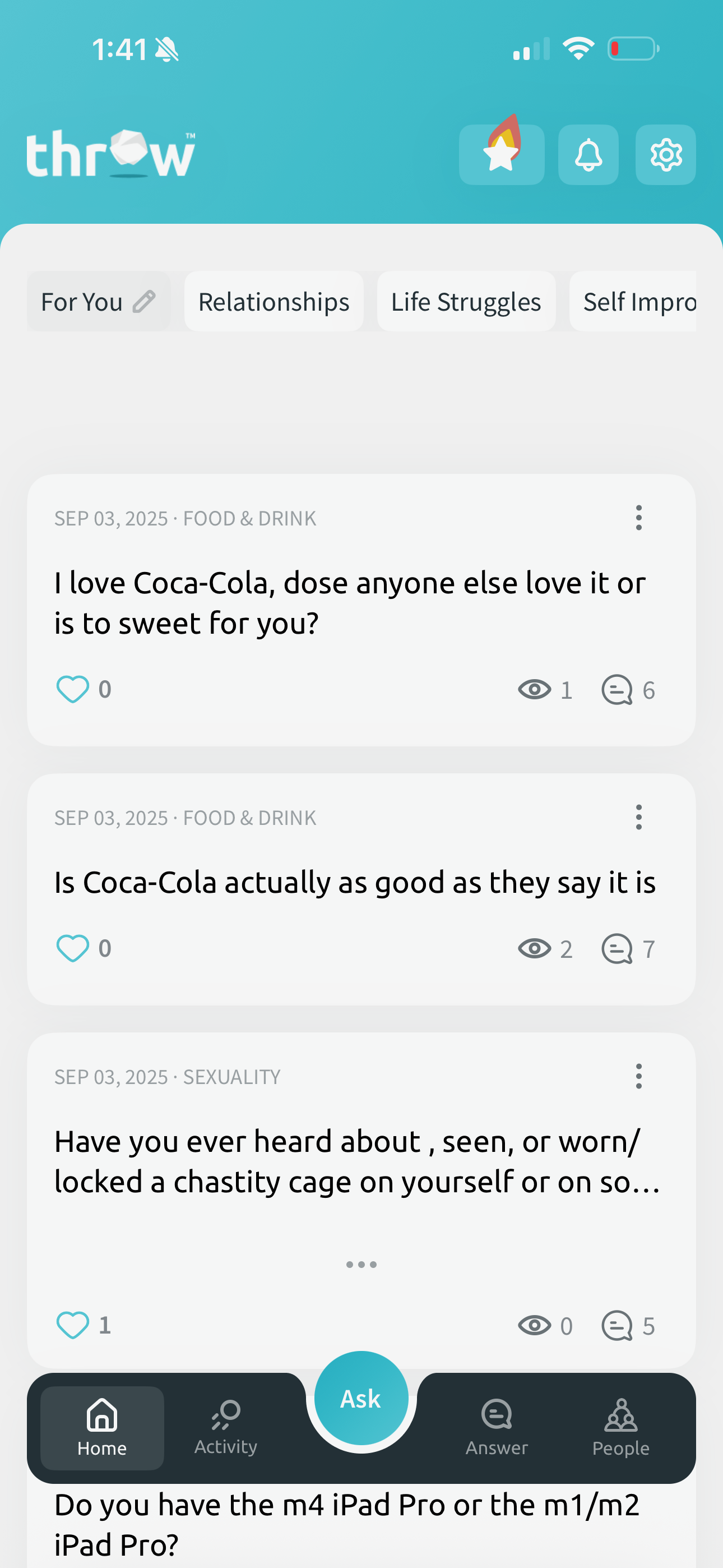The image size is (723, 1568).
Task: Open three-dot menu on first Coca-Cola post
Action: point(638,518)
